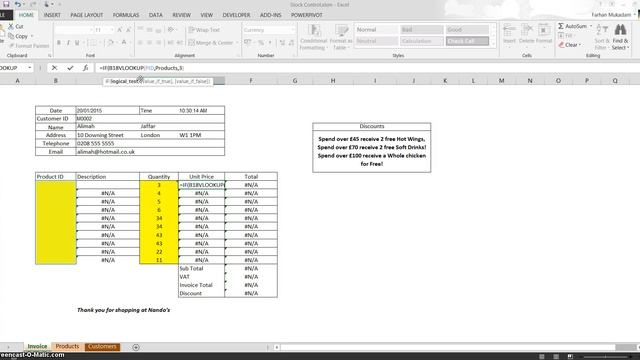Image resolution: width=640 pixels, height=360 pixels.
Task: Switch to the Products sheet tab
Action: [67, 347]
